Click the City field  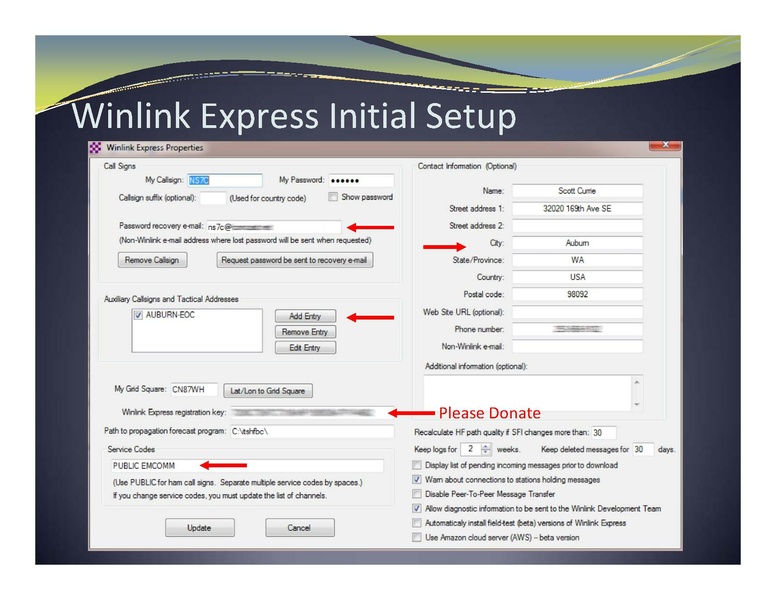pos(577,243)
